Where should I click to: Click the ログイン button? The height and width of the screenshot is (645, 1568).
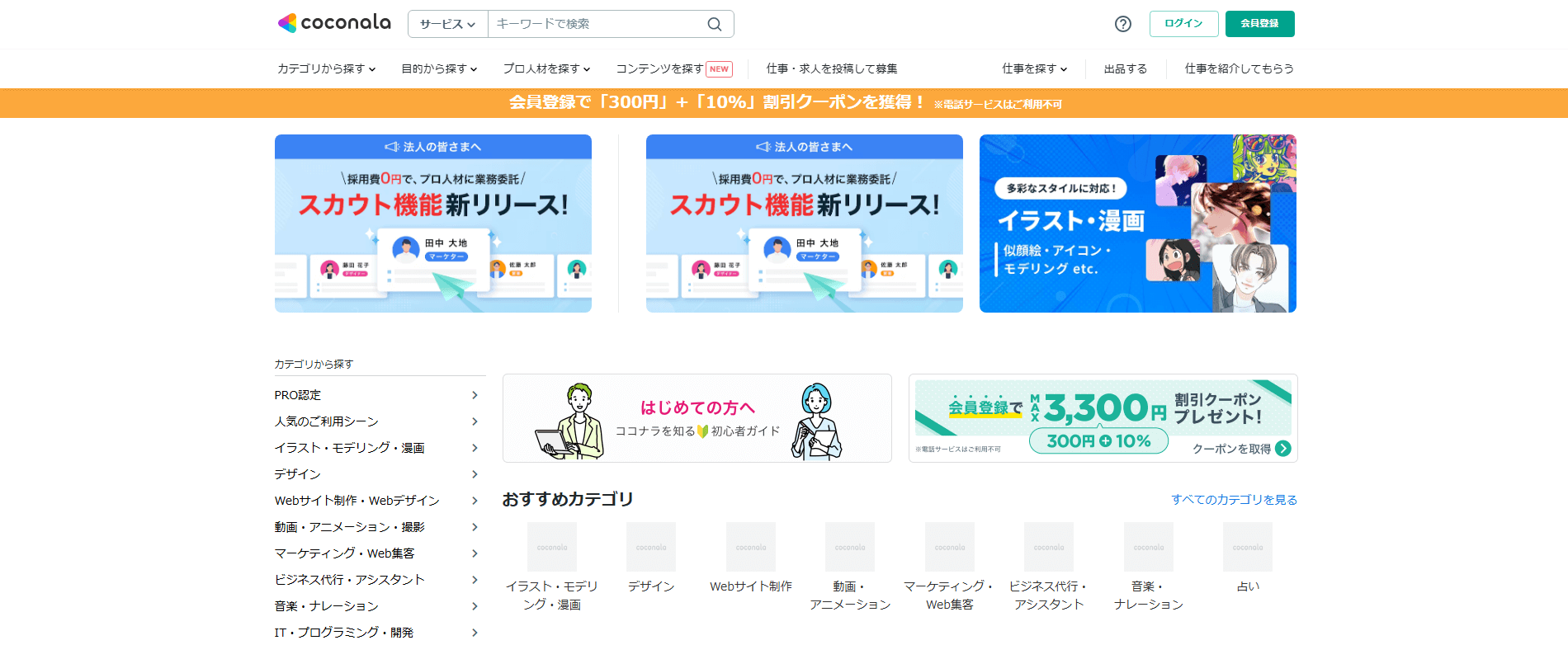point(1183,24)
